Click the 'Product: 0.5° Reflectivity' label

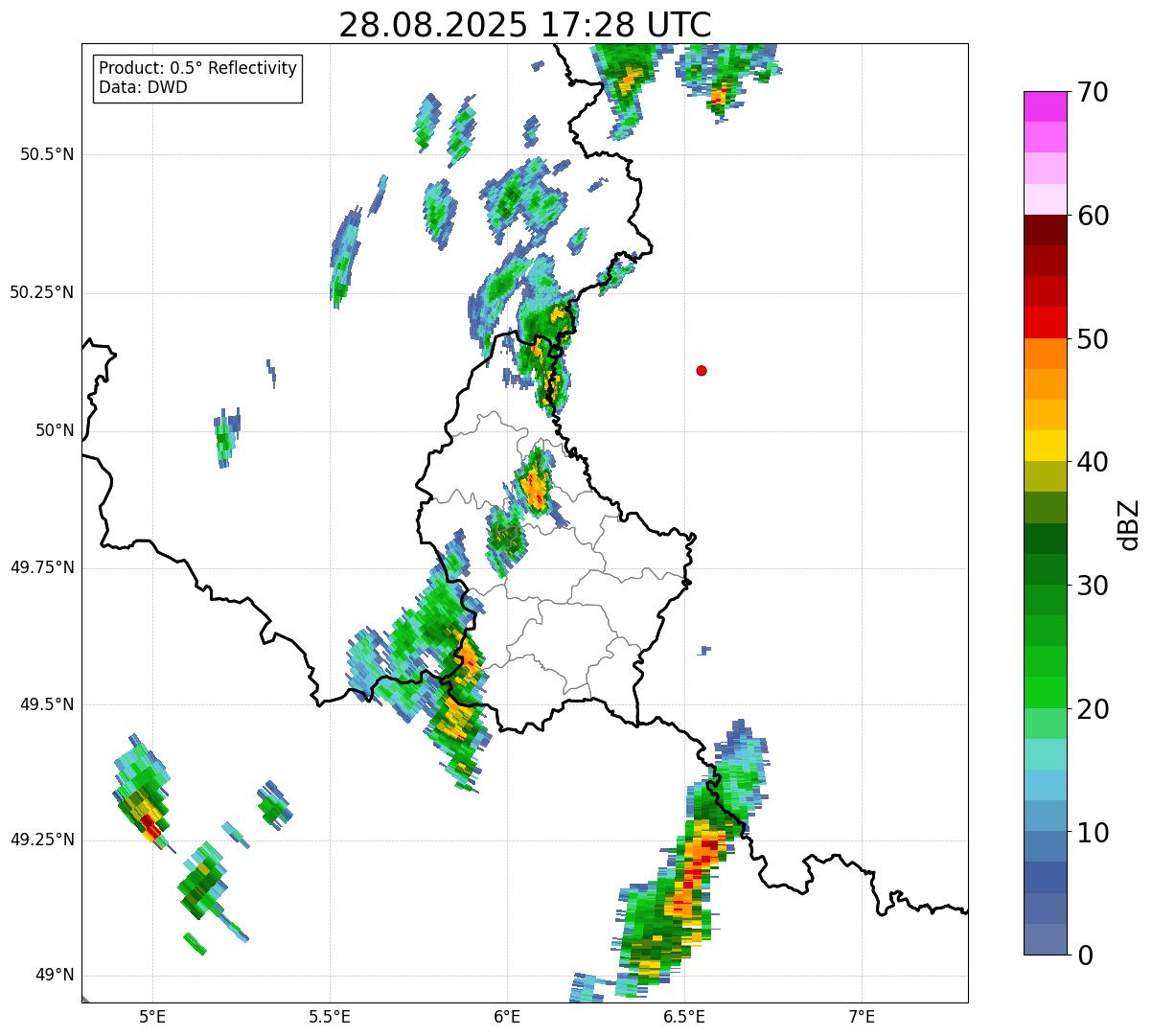pyautogui.click(x=198, y=68)
